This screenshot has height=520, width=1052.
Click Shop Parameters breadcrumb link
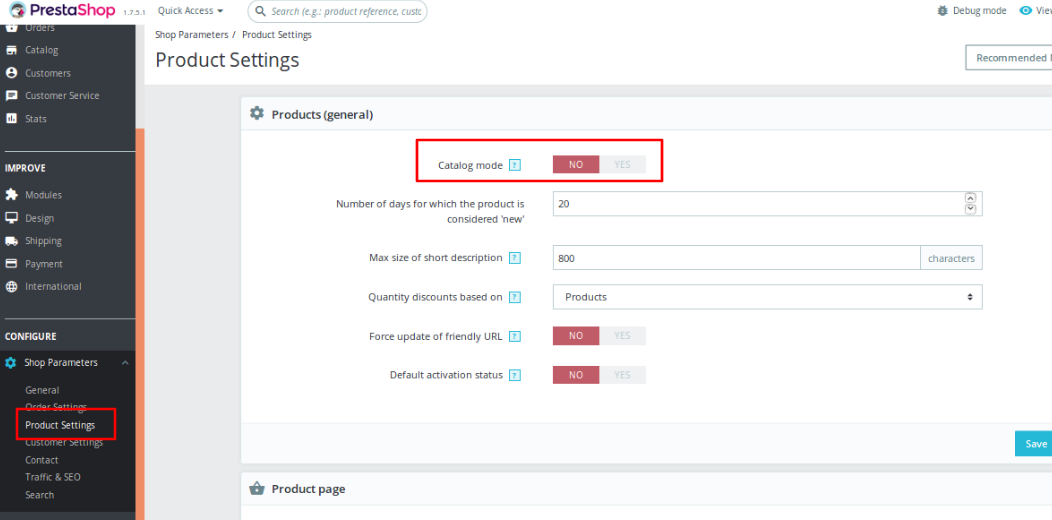point(191,35)
